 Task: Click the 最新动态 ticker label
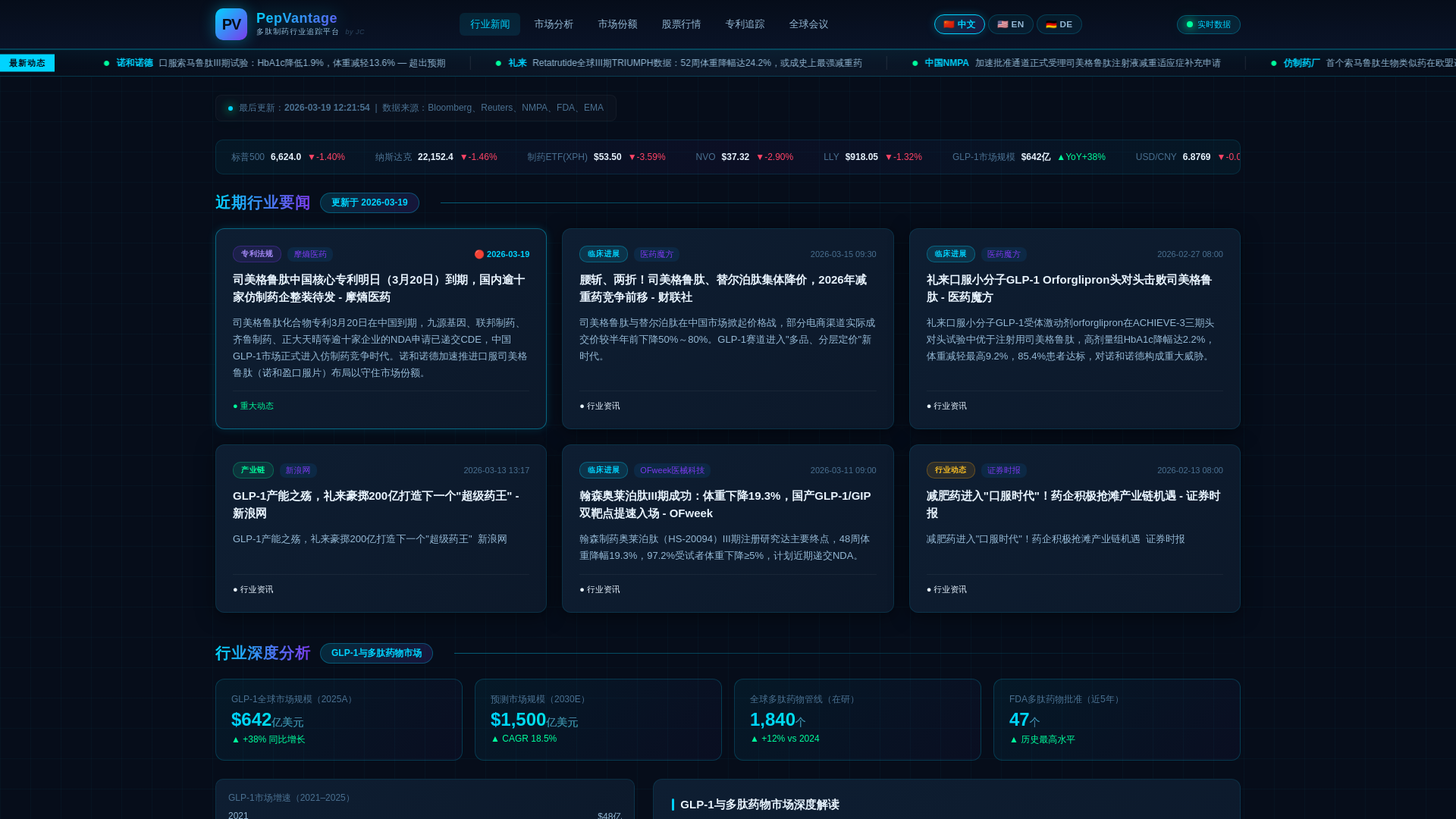[27, 63]
